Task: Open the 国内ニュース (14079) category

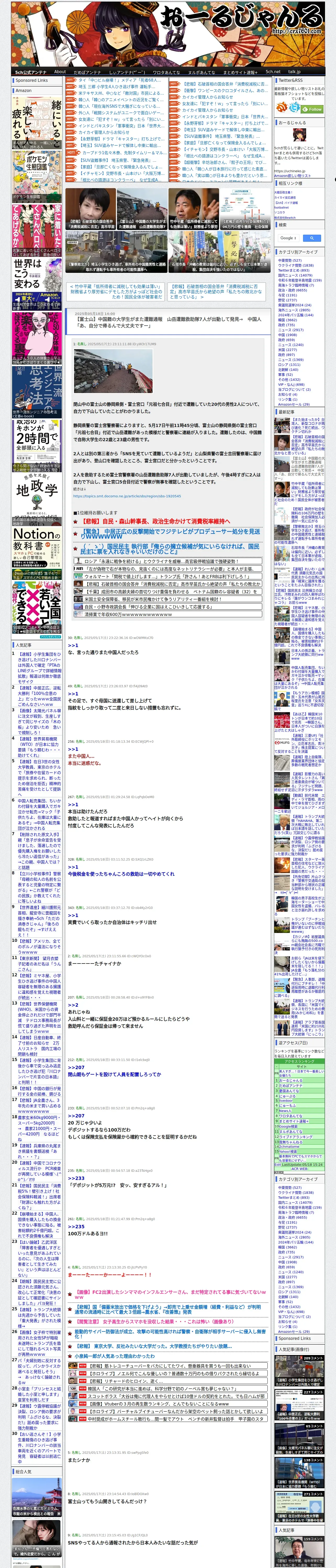Action: pyautogui.click(x=295, y=275)
